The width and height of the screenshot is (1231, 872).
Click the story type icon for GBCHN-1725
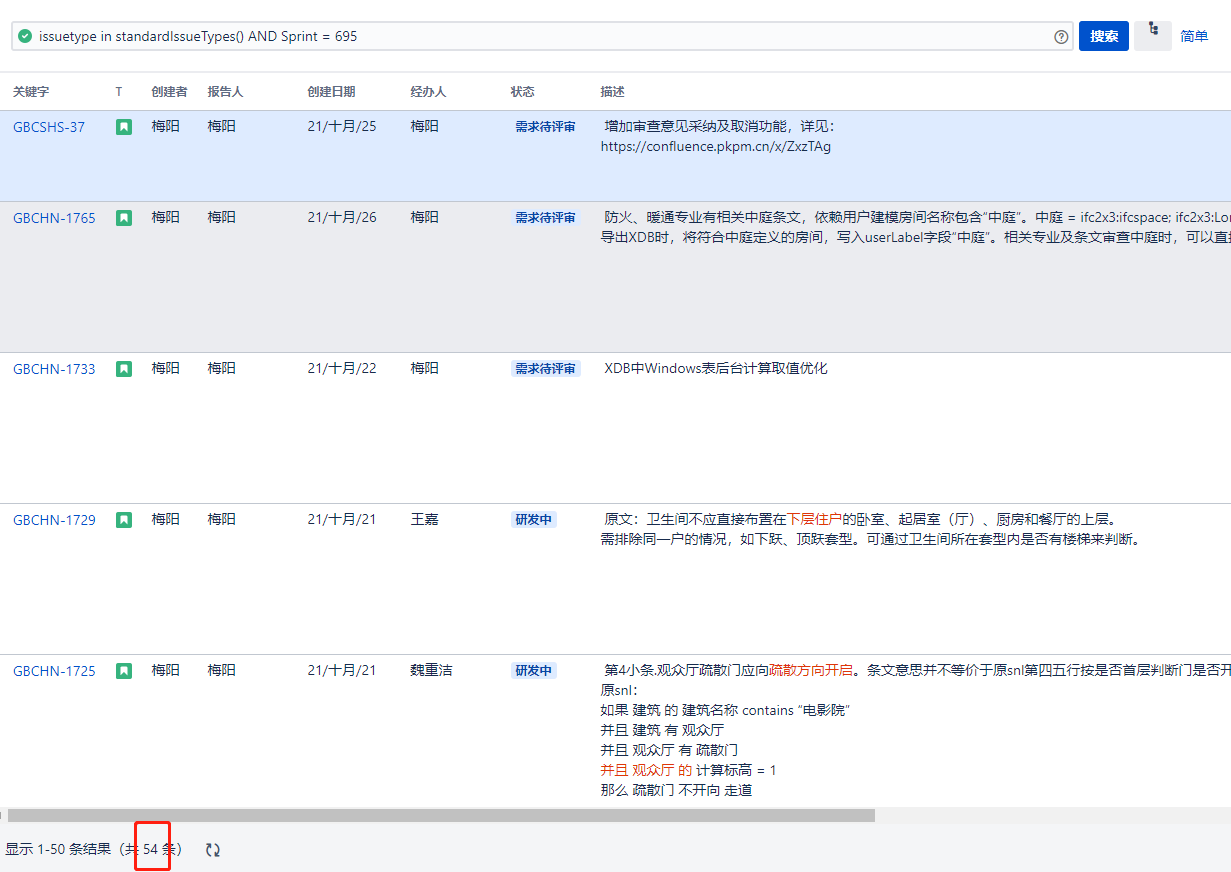coord(124,671)
